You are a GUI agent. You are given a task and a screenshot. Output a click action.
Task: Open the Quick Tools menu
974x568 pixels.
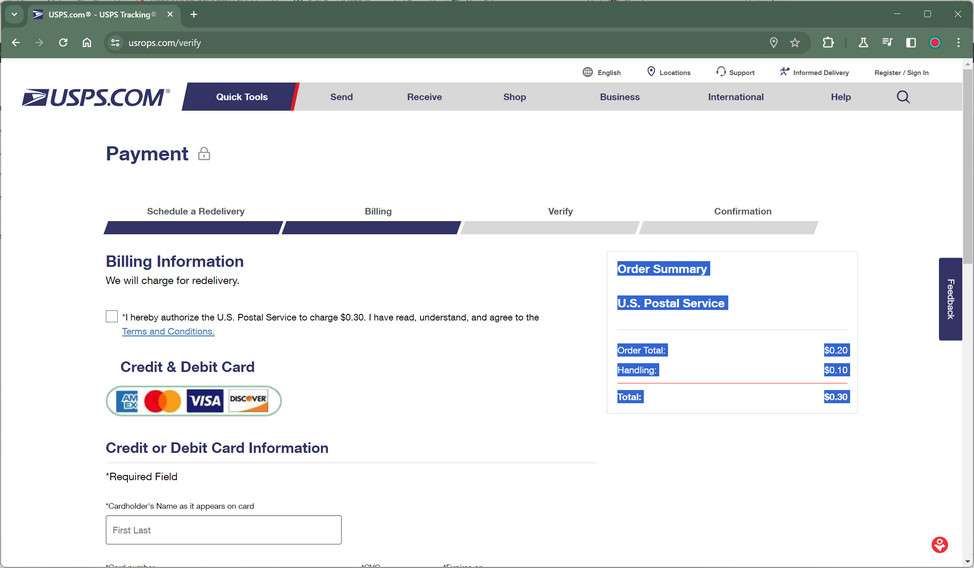(241, 97)
